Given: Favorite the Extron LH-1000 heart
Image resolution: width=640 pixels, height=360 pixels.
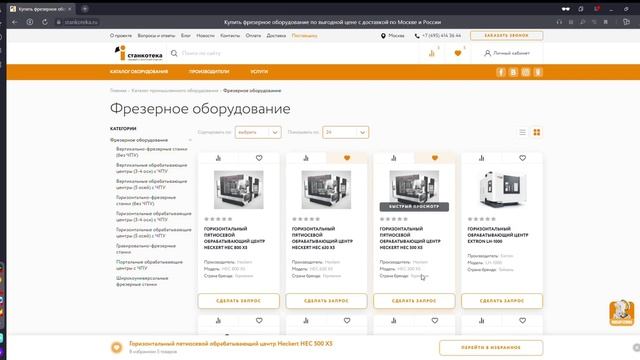Looking at the screenshot, I should tap(522, 158).
